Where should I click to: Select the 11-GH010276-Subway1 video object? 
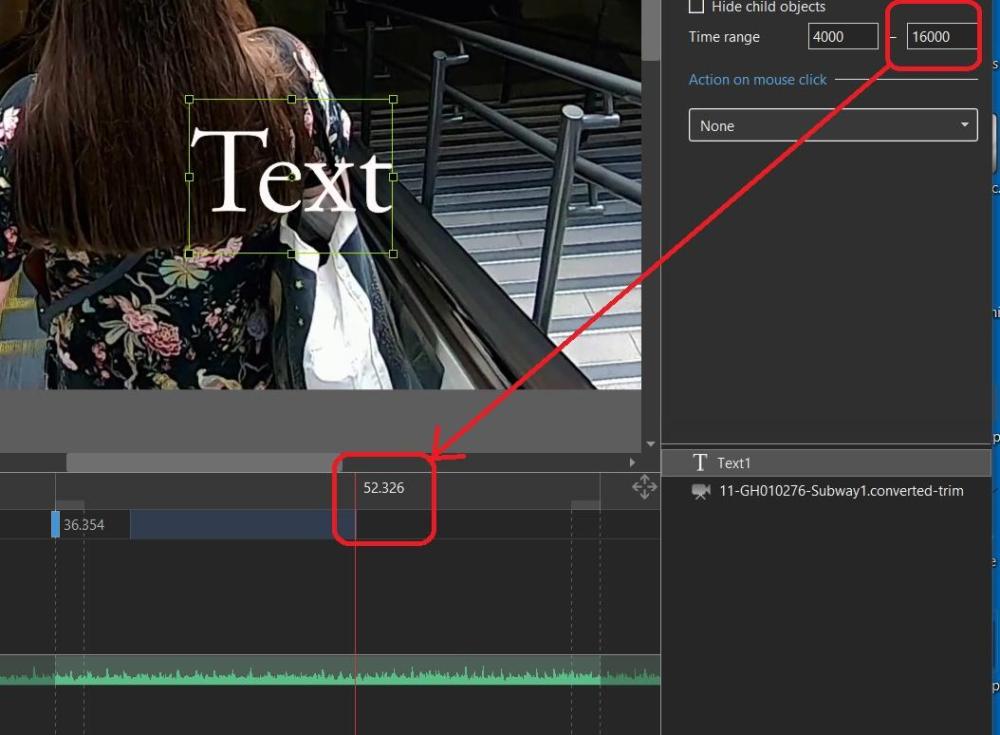point(840,491)
